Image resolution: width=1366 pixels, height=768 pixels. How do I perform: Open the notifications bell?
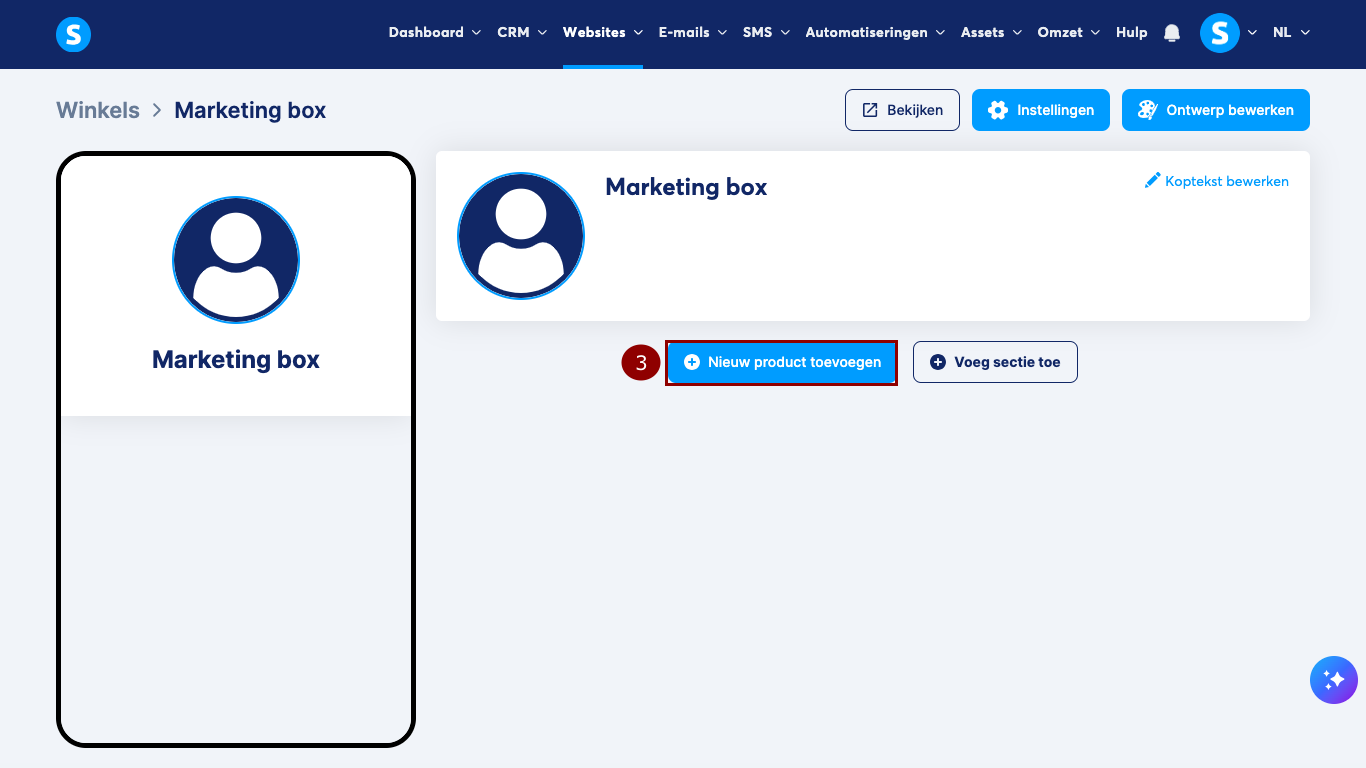click(1172, 33)
